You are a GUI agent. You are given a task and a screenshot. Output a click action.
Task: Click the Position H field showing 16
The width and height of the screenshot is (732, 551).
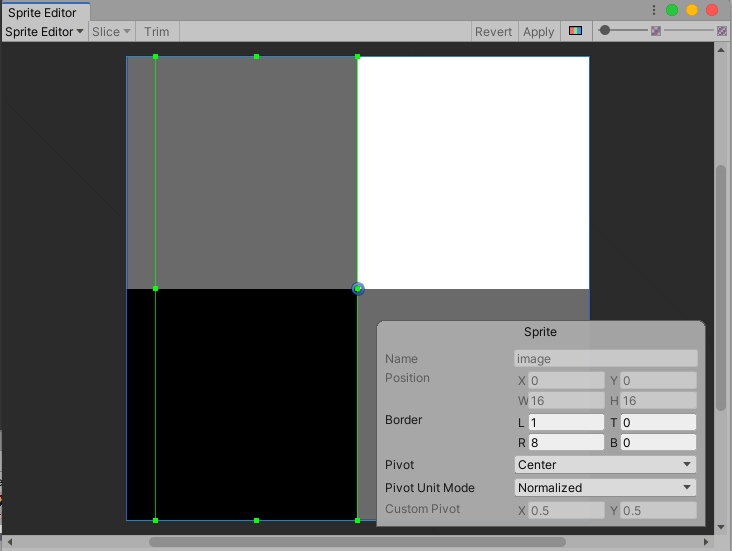click(x=658, y=401)
